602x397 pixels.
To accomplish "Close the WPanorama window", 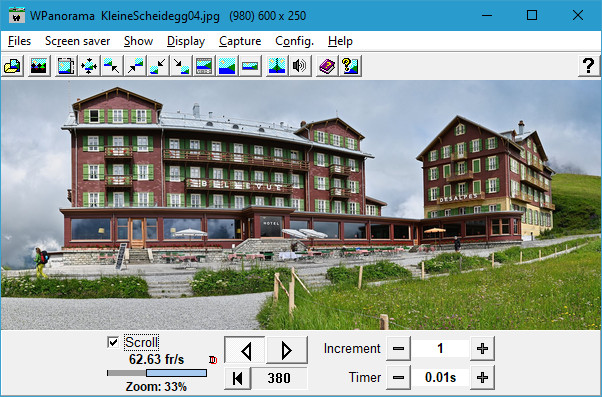I will tap(578, 15).
